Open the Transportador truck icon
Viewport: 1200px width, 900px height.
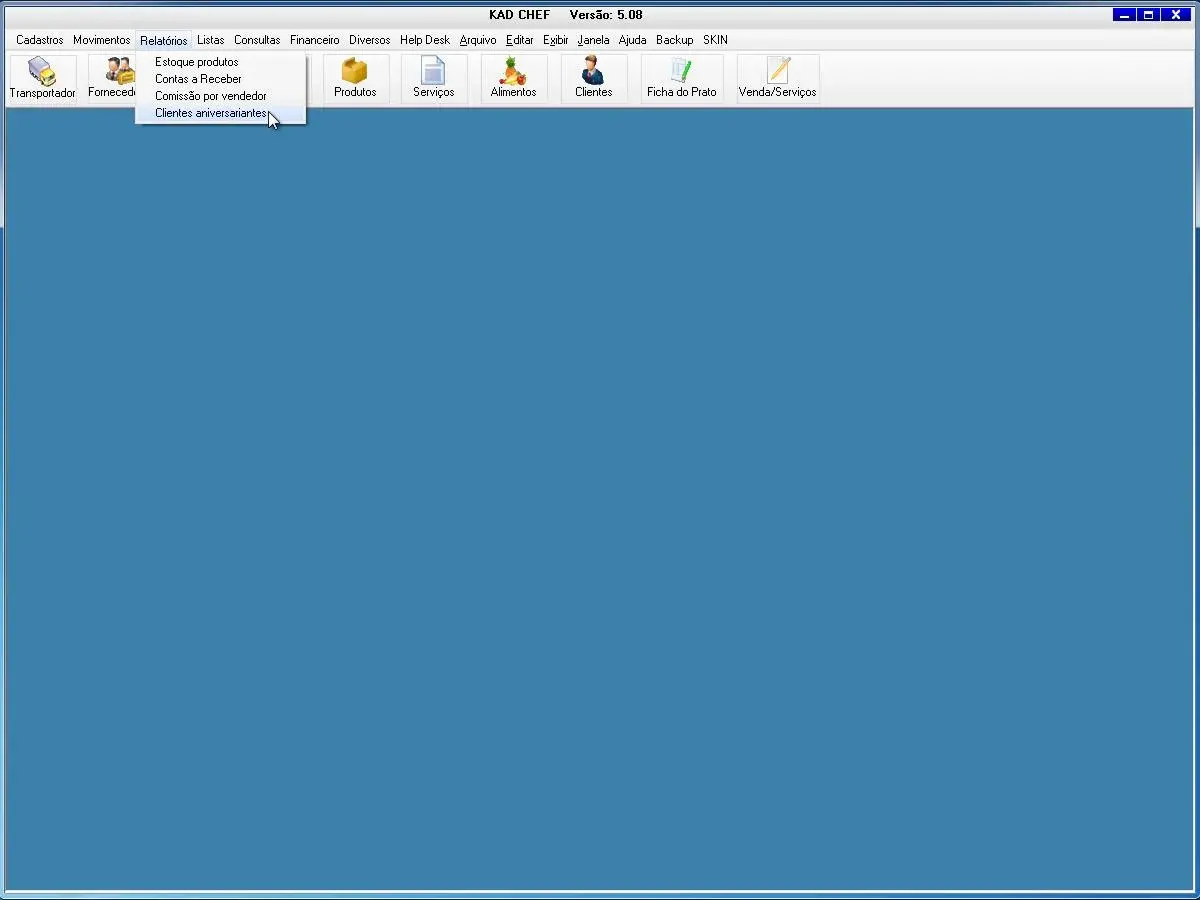point(42,78)
